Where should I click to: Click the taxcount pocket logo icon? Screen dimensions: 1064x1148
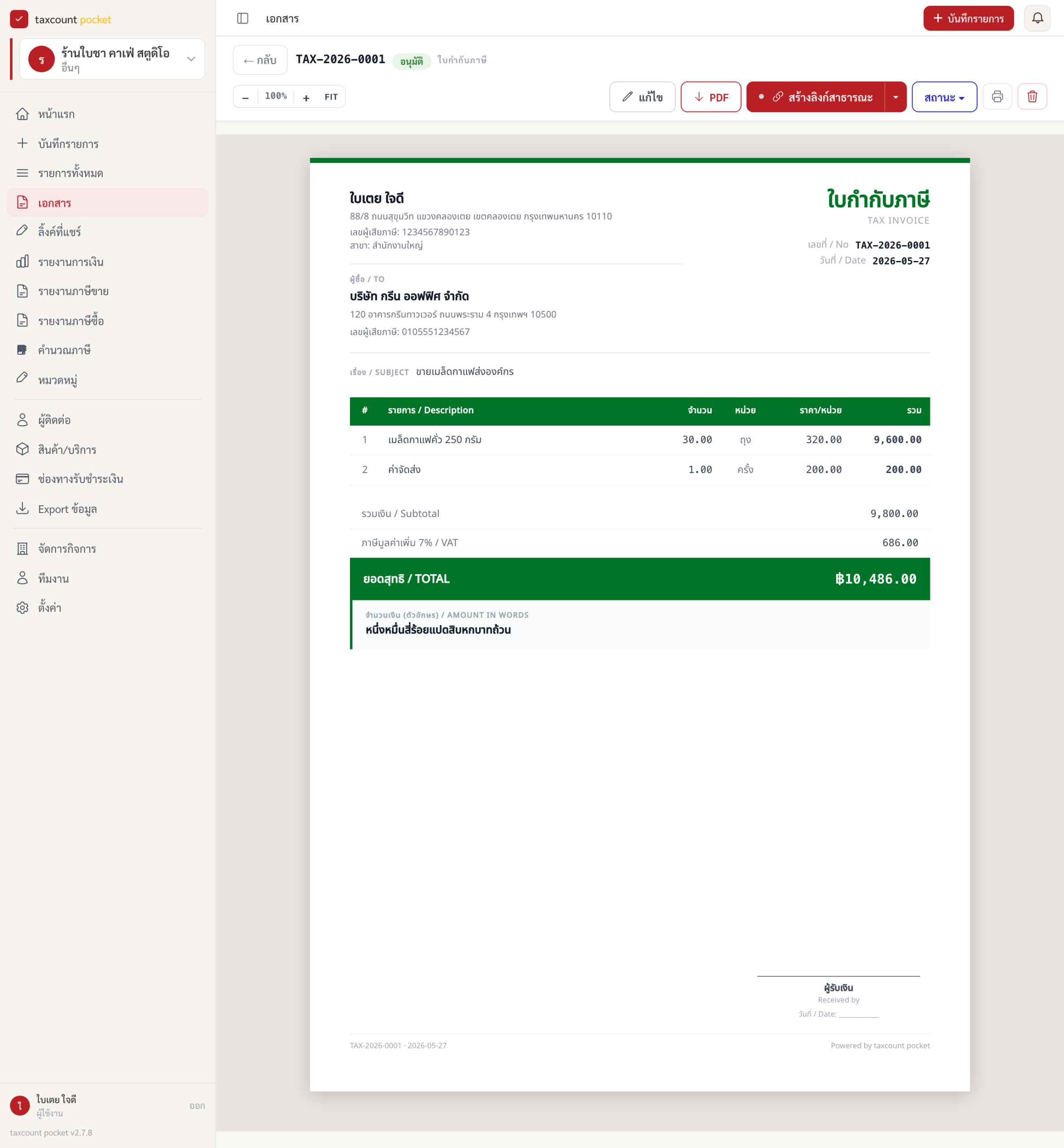click(x=19, y=19)
